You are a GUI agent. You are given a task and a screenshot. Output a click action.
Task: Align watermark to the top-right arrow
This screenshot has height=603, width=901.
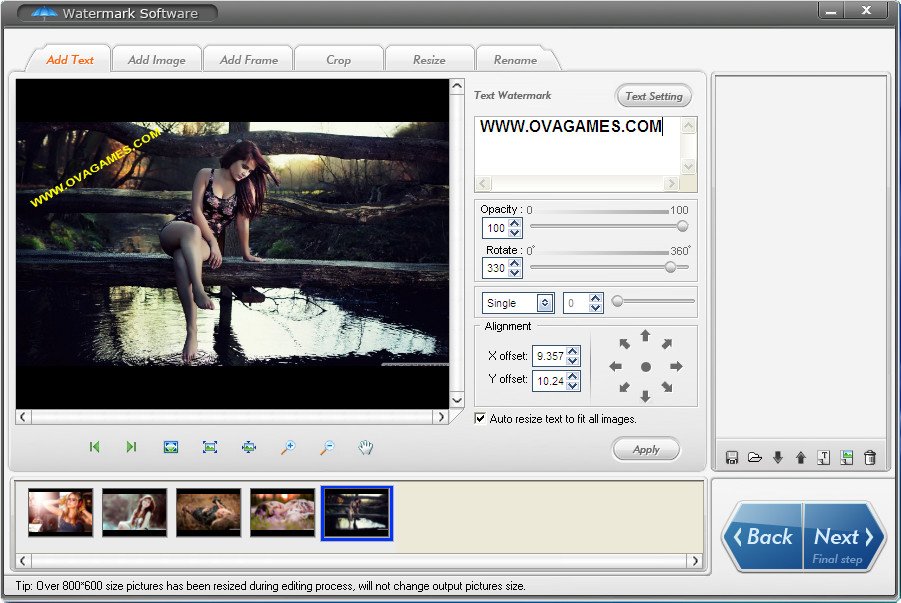tap(667, 344)
